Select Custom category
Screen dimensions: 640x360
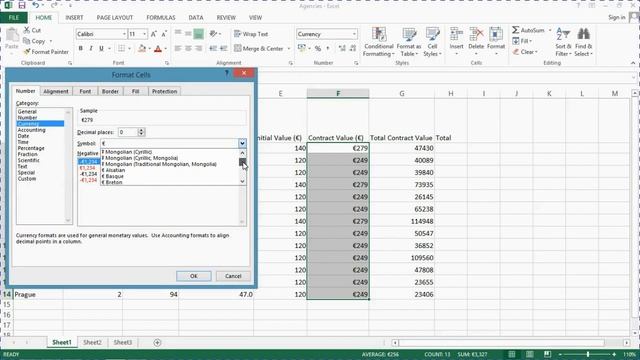tap(27, 179)
